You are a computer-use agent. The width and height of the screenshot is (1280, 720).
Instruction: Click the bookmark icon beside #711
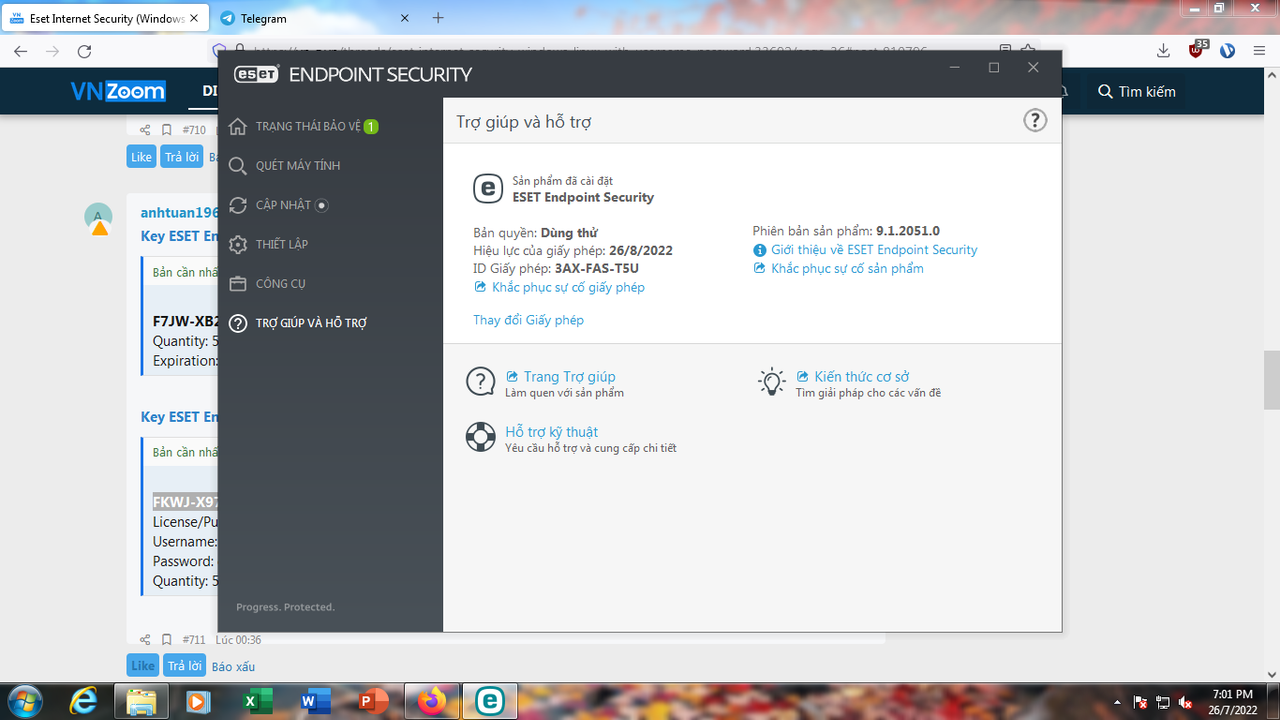coord(167,640)
